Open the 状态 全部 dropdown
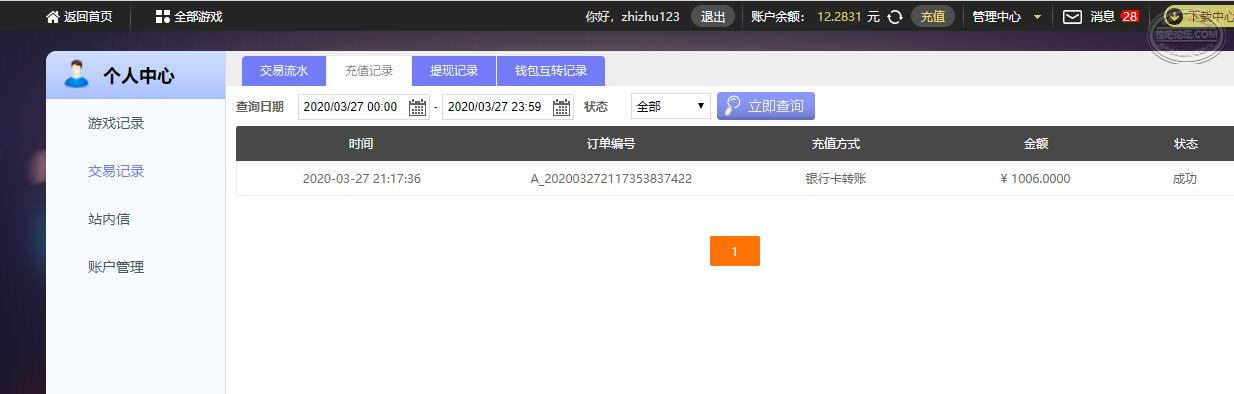The height and width of the screenshot is (394, 1234). tap(671, 106)
